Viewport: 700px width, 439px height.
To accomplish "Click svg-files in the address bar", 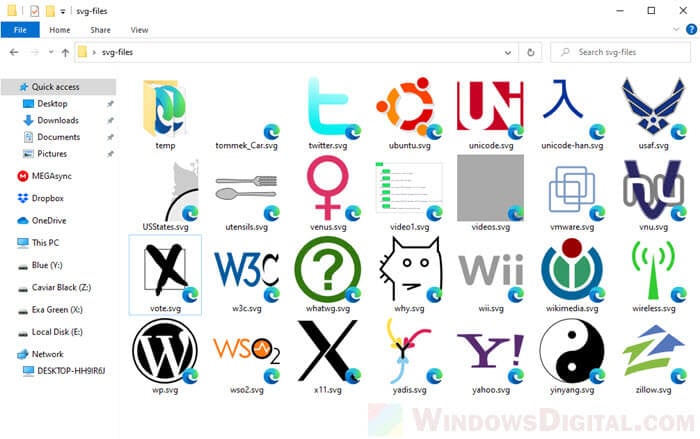I will pyautogui.click(x=117, y=52).
